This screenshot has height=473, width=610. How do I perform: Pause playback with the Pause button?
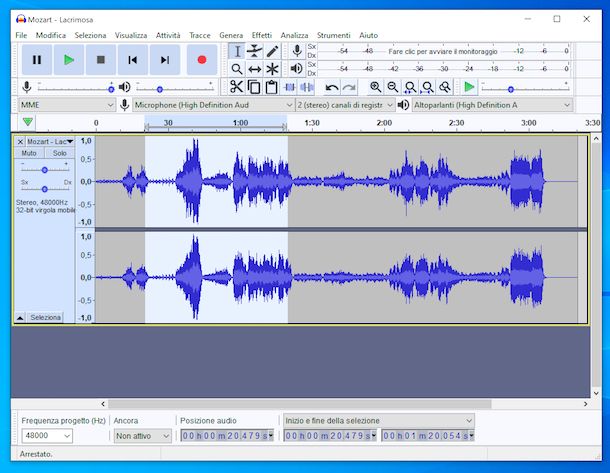(37, 60)
